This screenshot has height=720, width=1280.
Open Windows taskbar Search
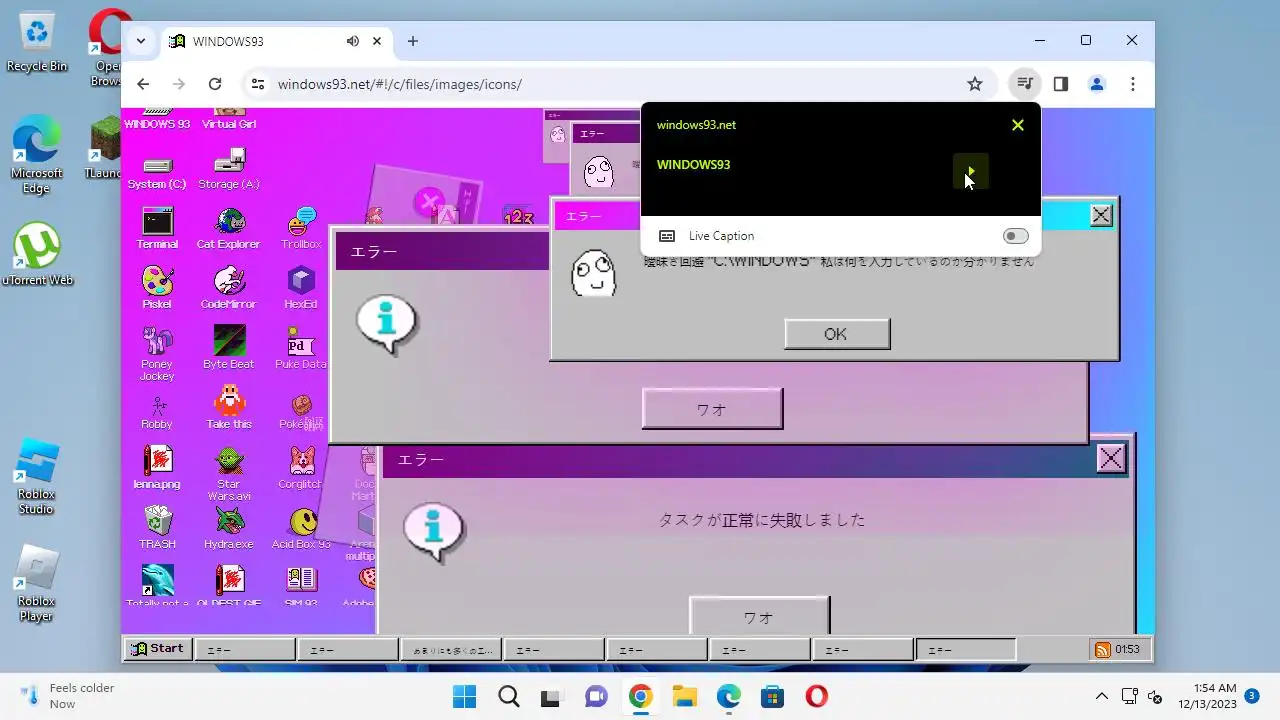(509, 696)
